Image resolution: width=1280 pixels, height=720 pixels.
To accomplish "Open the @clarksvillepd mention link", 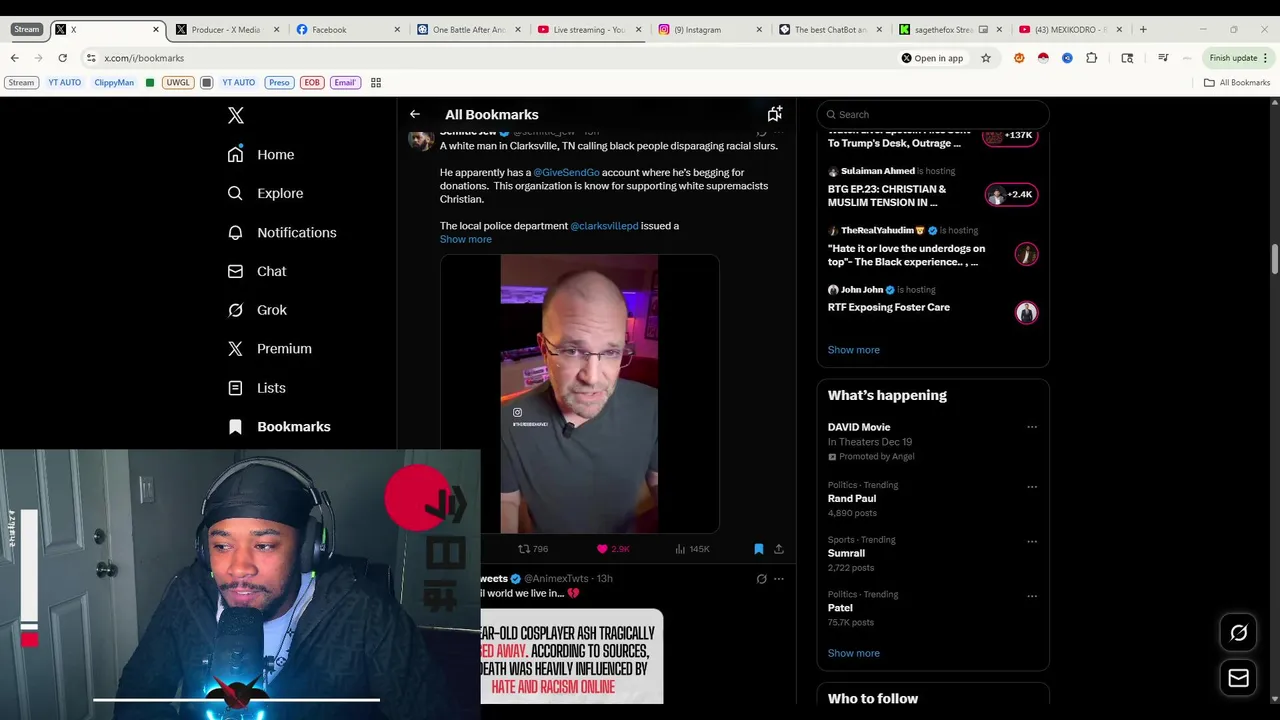I will 604,226.
